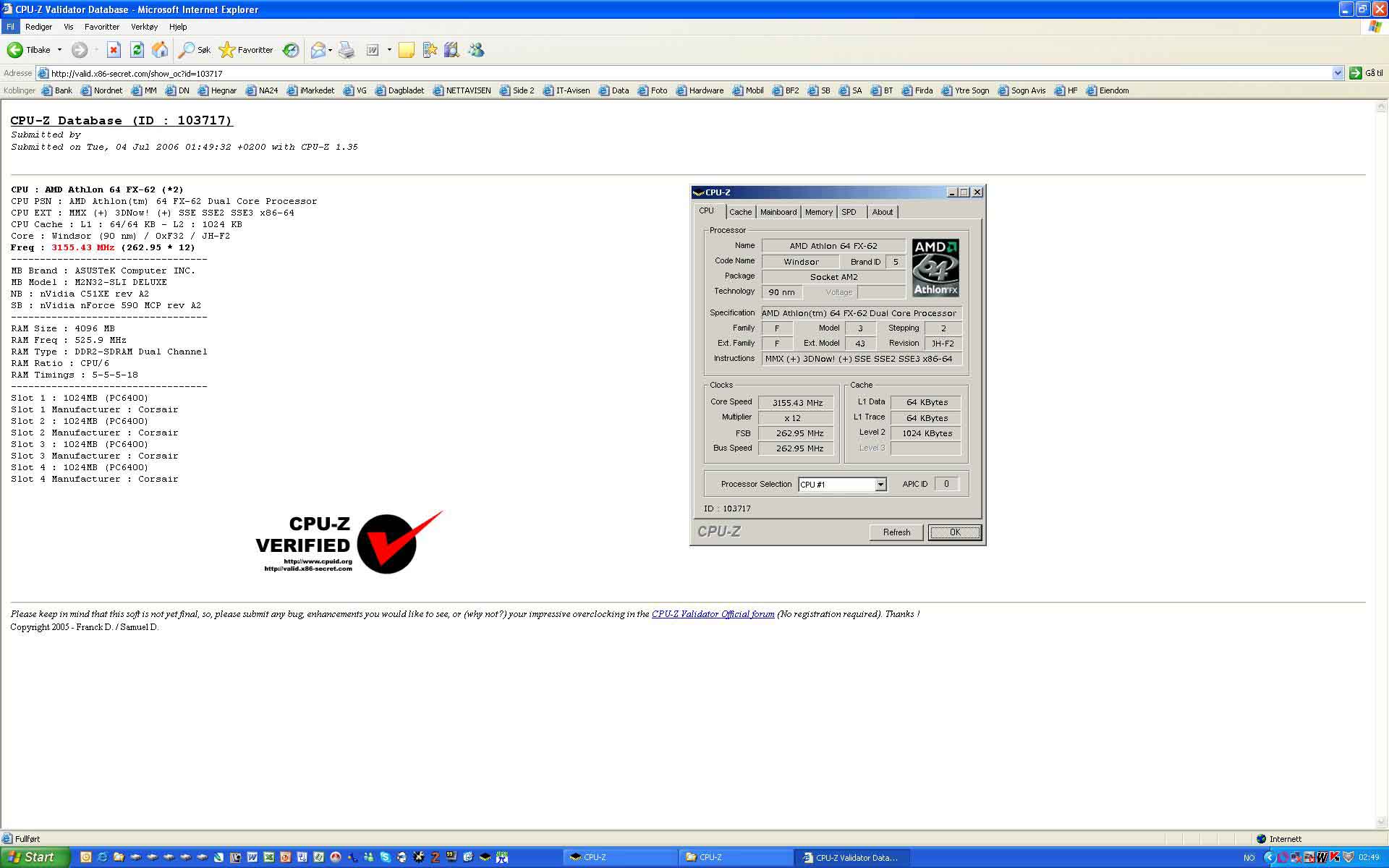
Task: Open the Vis menu
Action: click(69, 27)
